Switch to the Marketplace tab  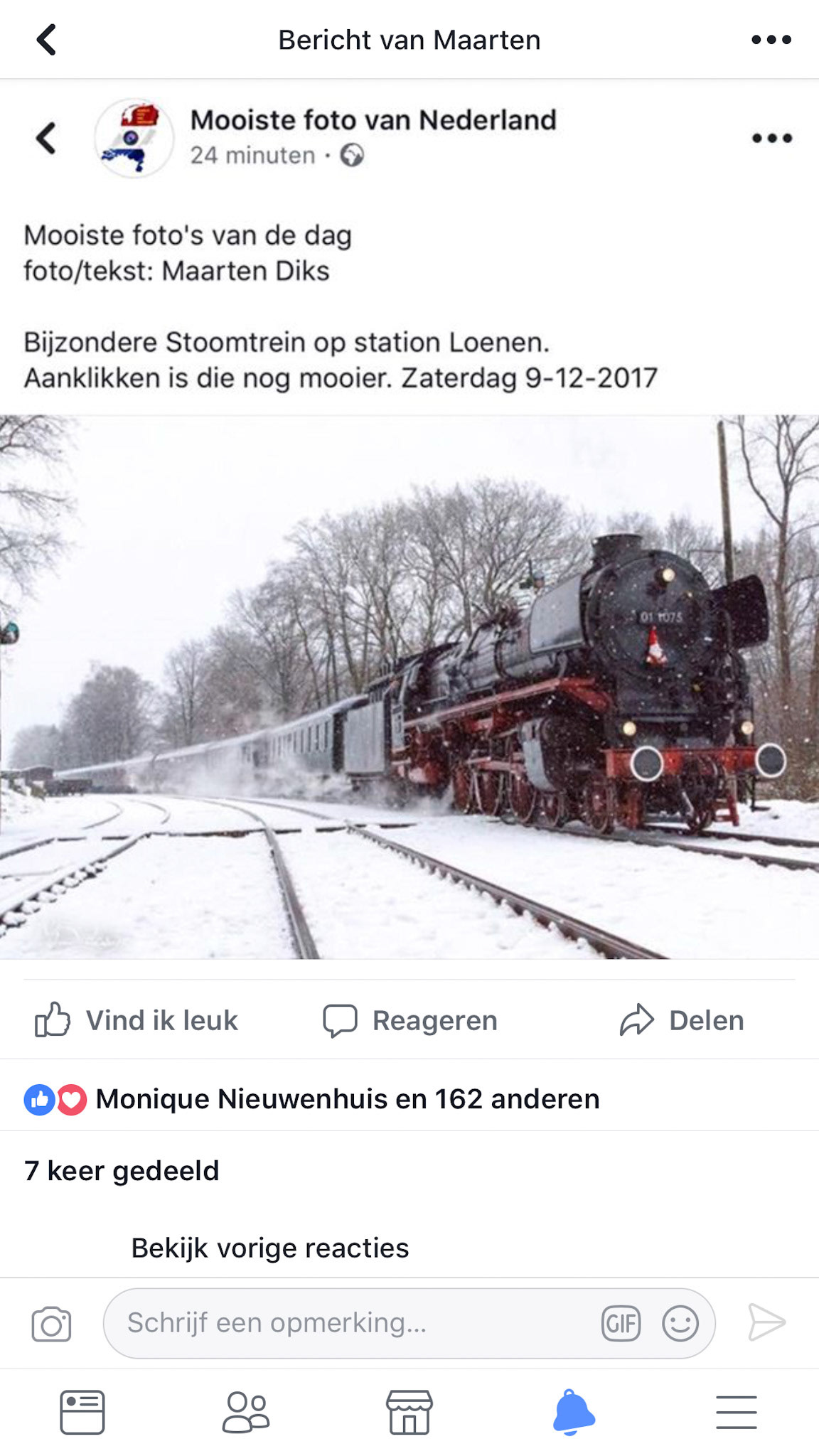tap(409, 1412)
